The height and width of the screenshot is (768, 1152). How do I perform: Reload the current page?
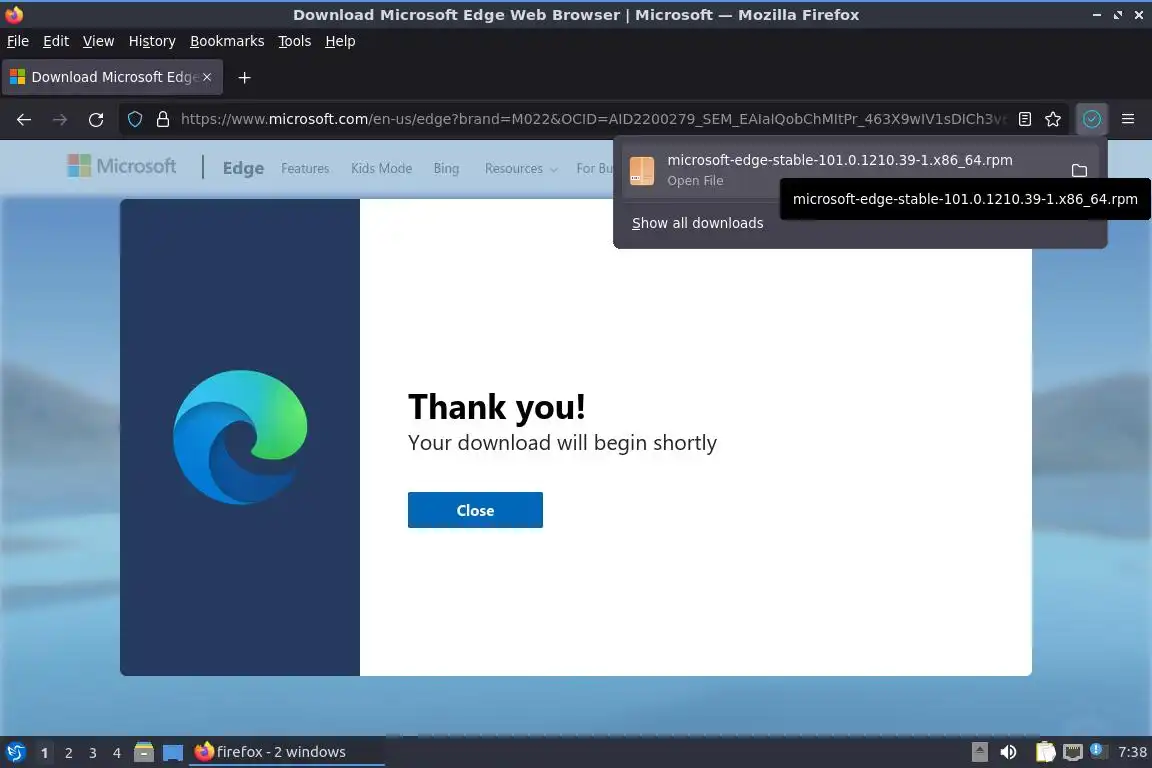96,119
